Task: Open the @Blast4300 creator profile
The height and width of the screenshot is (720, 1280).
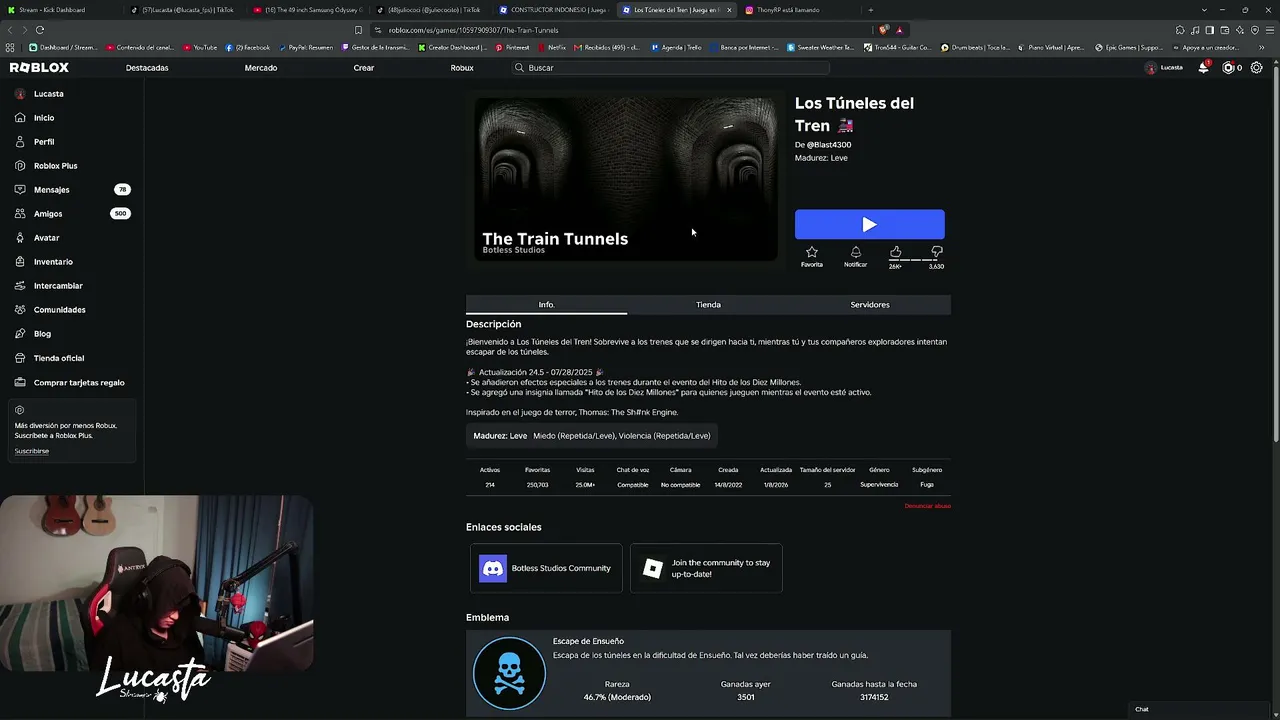Action: coord(829,145)
